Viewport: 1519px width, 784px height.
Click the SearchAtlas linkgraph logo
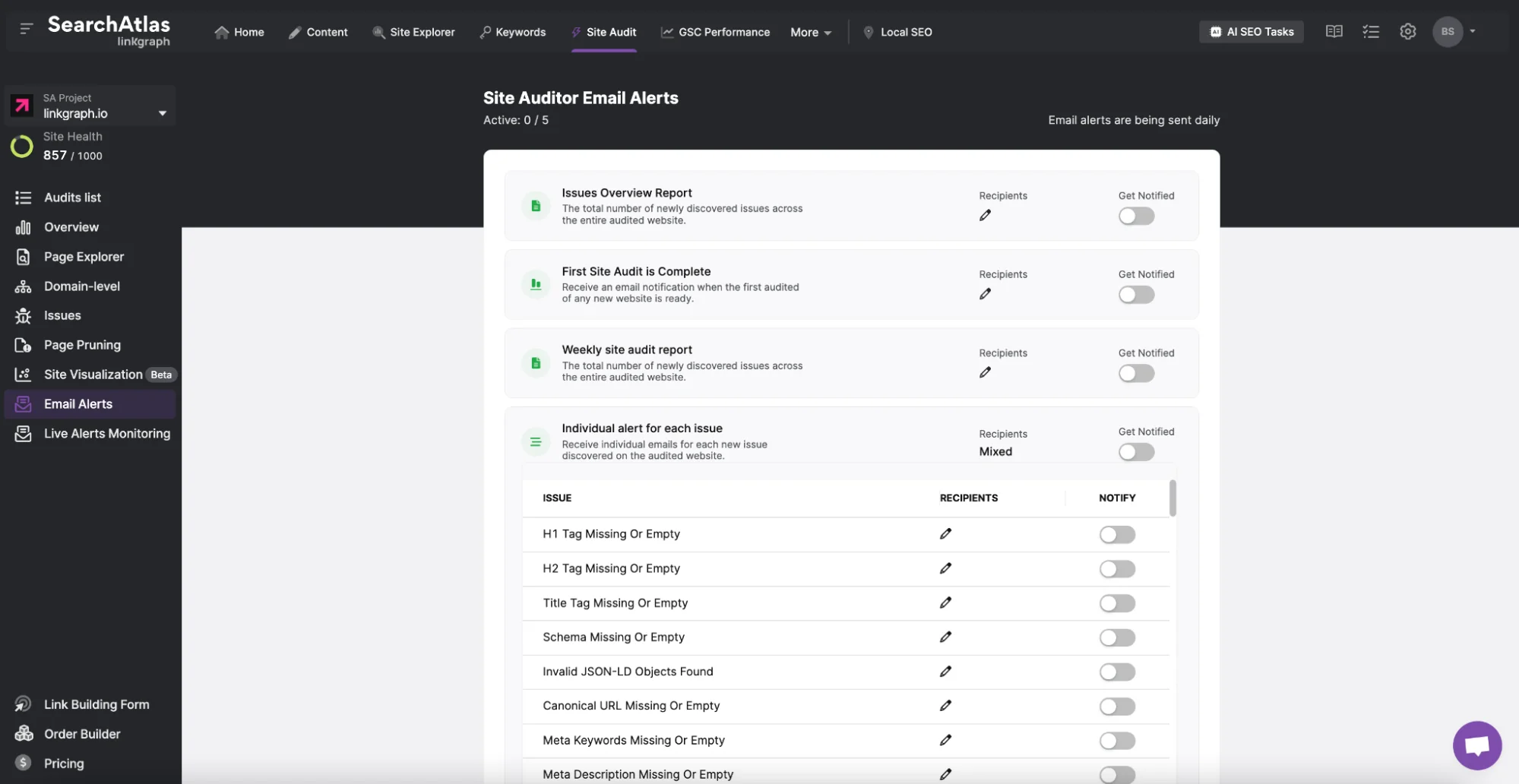[x=109, y=31]
